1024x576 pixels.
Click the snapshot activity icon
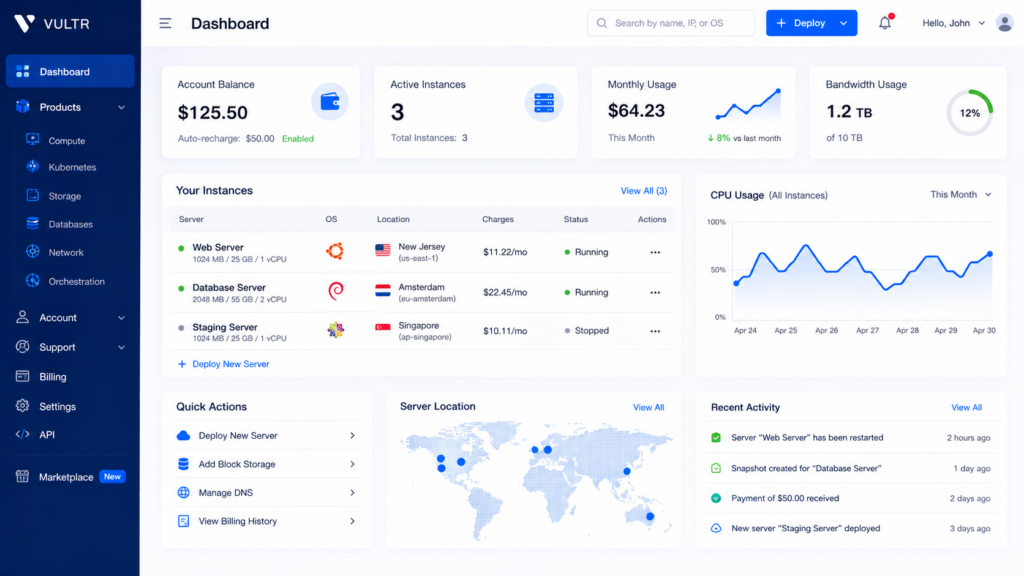coord(716,468)
